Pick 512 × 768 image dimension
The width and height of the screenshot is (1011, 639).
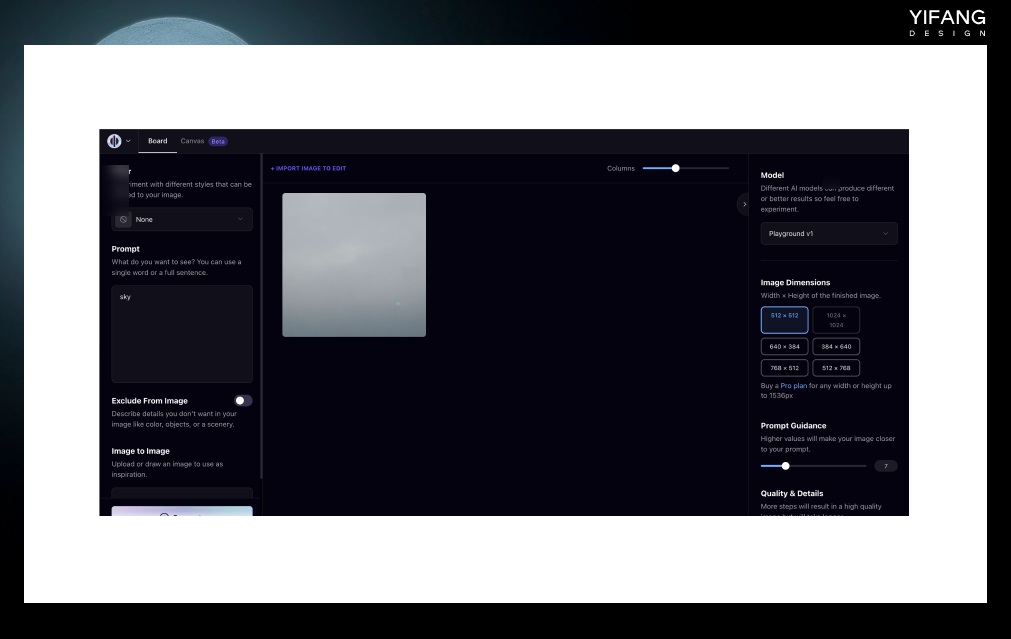tap(835, 368)
